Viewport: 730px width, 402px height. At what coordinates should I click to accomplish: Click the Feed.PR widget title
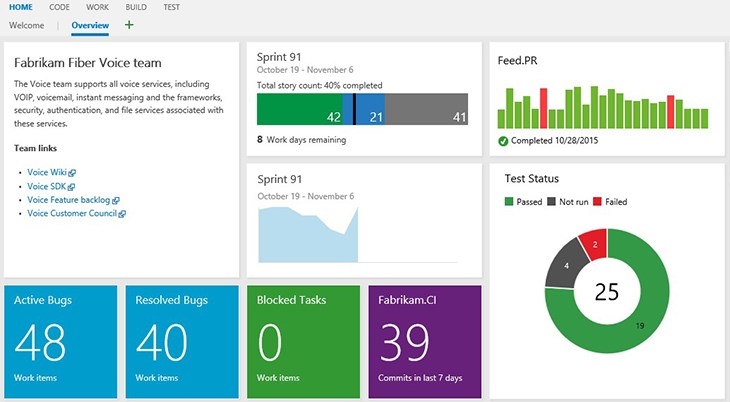[517, 61]
